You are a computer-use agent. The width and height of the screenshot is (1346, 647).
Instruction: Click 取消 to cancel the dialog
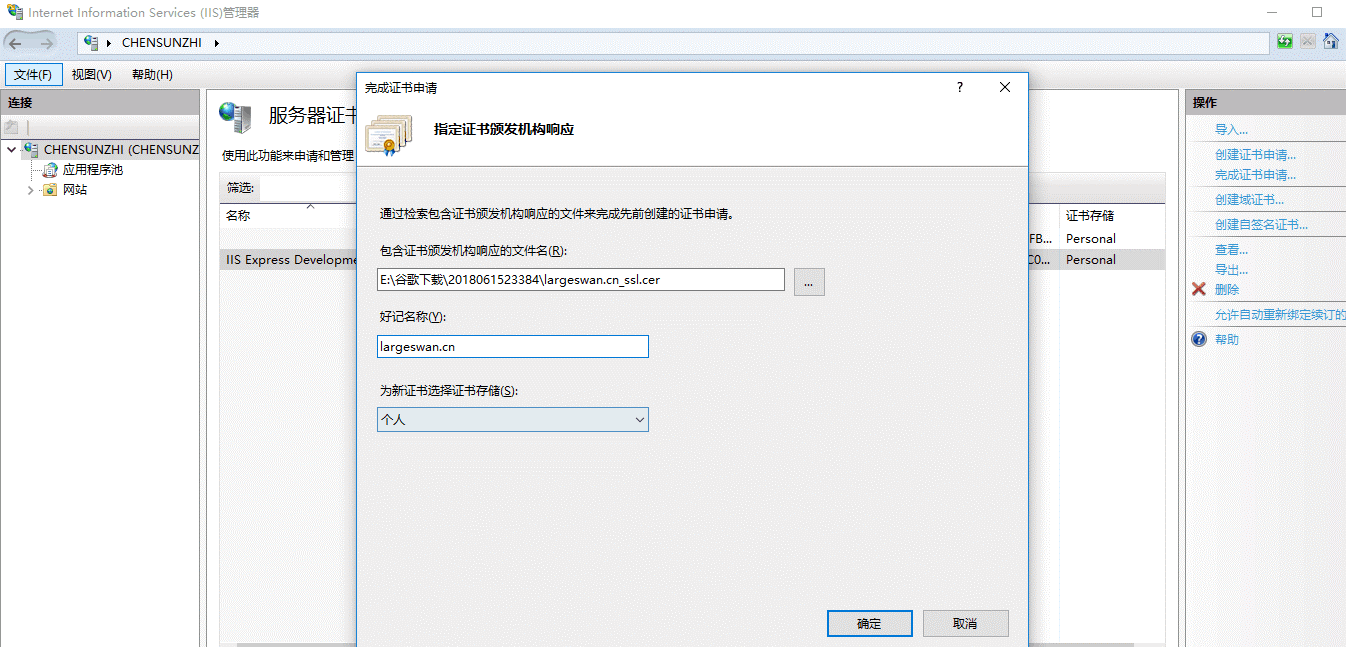coord(965,623)
